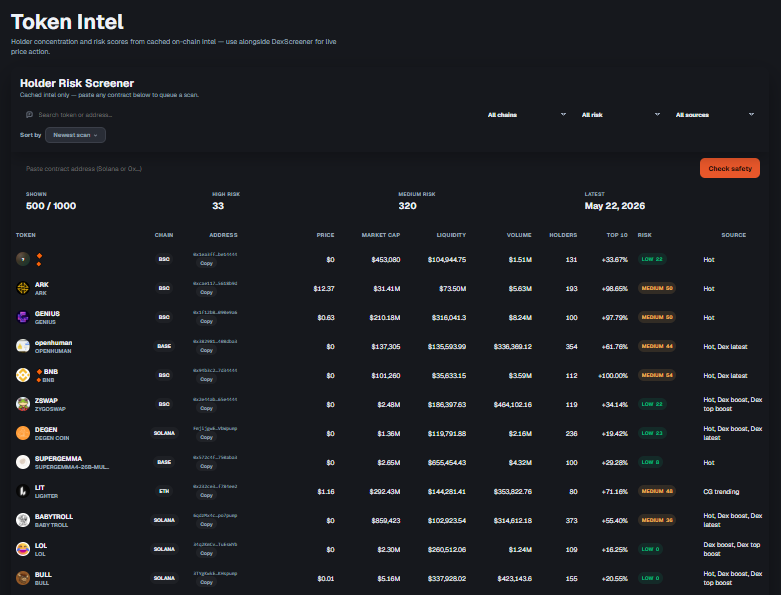Copy the GENIUS contract address
The width and height of the screenshot is (781, 595).
point(207,321)
